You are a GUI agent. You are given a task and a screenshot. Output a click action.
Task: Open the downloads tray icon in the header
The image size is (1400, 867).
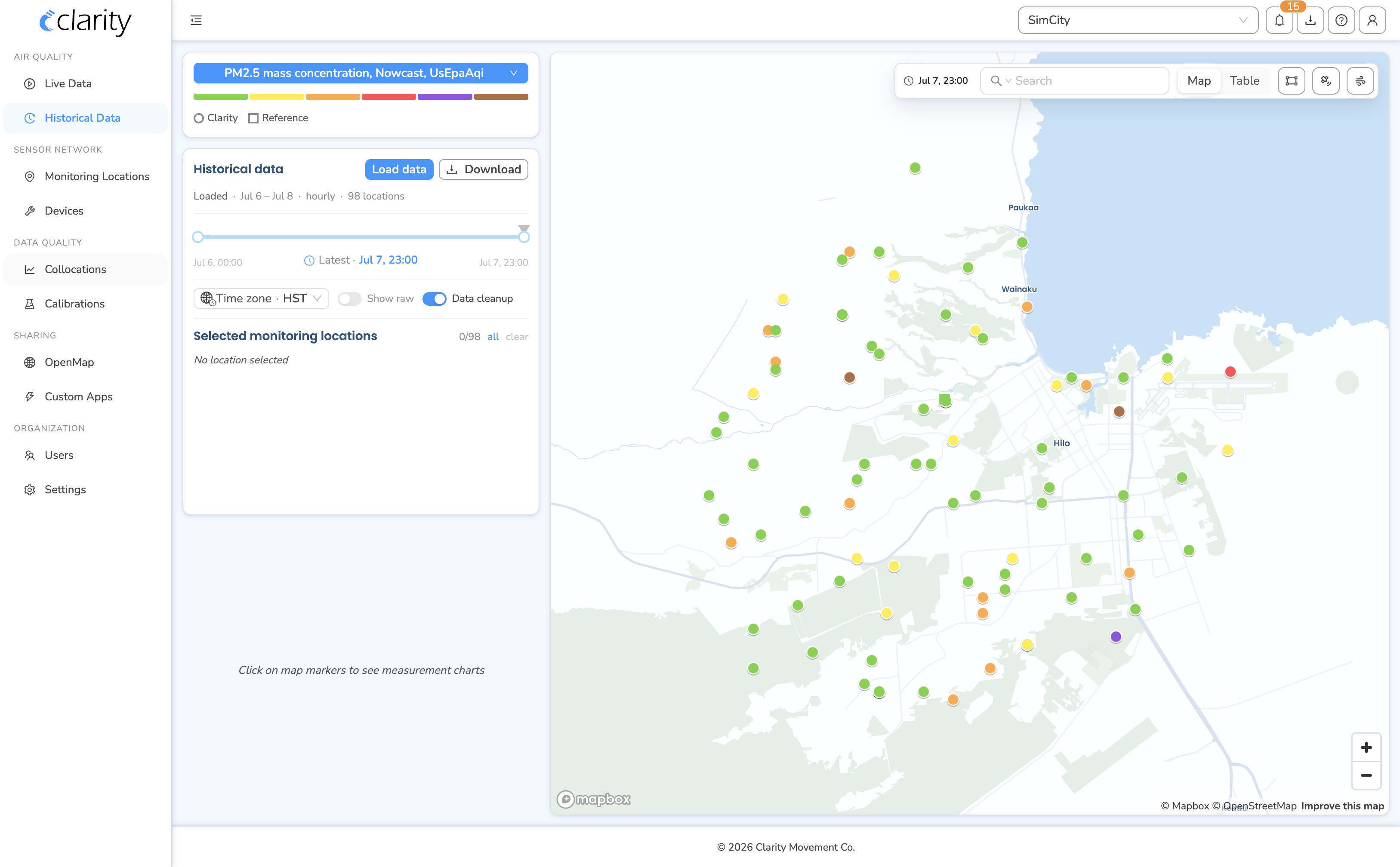click(1310, 21)
